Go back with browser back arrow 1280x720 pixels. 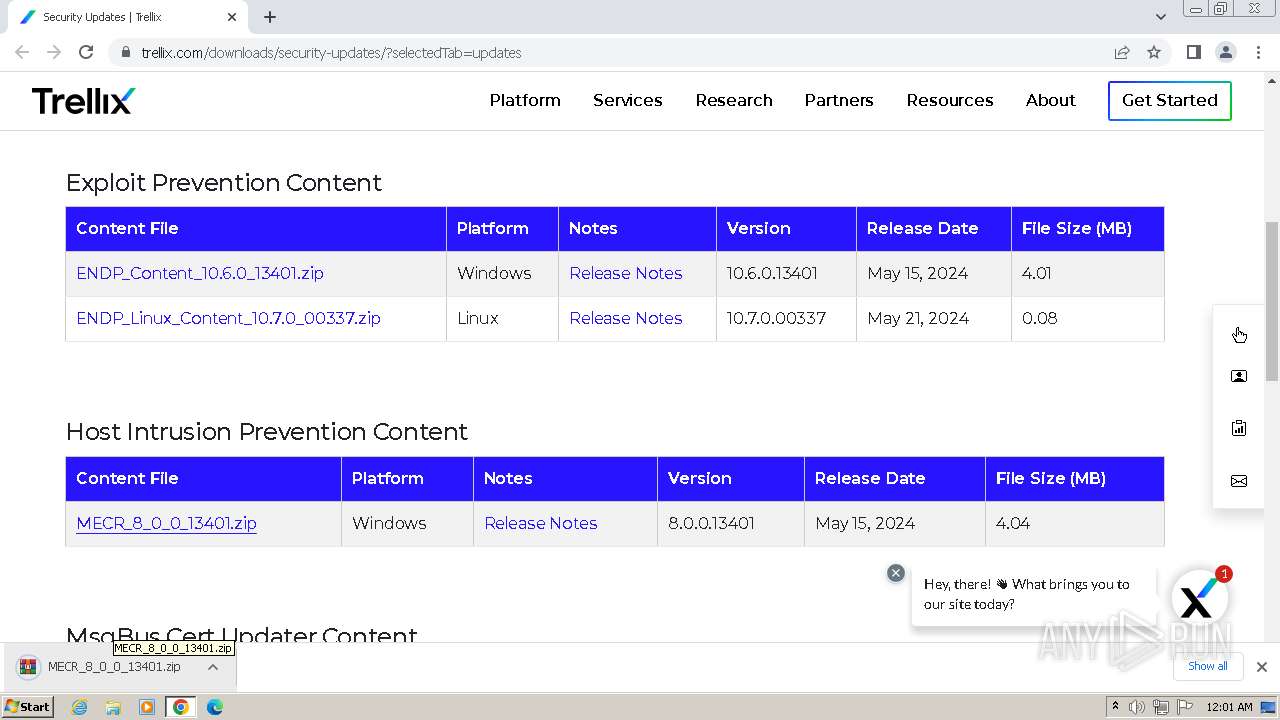click(x=22, y=52)
